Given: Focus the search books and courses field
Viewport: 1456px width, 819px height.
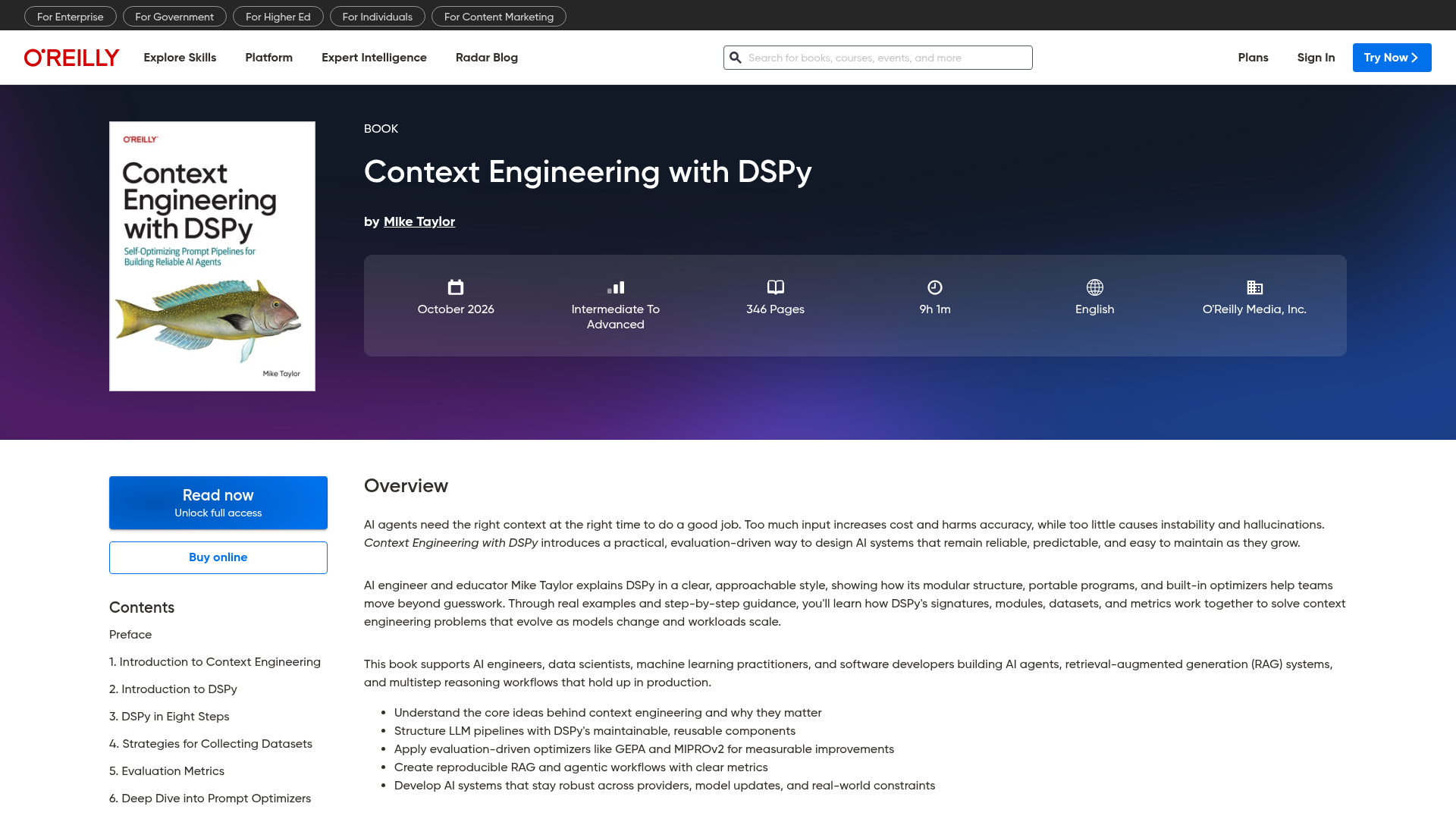Looking at the screenshot, I should tap(878, 58).
